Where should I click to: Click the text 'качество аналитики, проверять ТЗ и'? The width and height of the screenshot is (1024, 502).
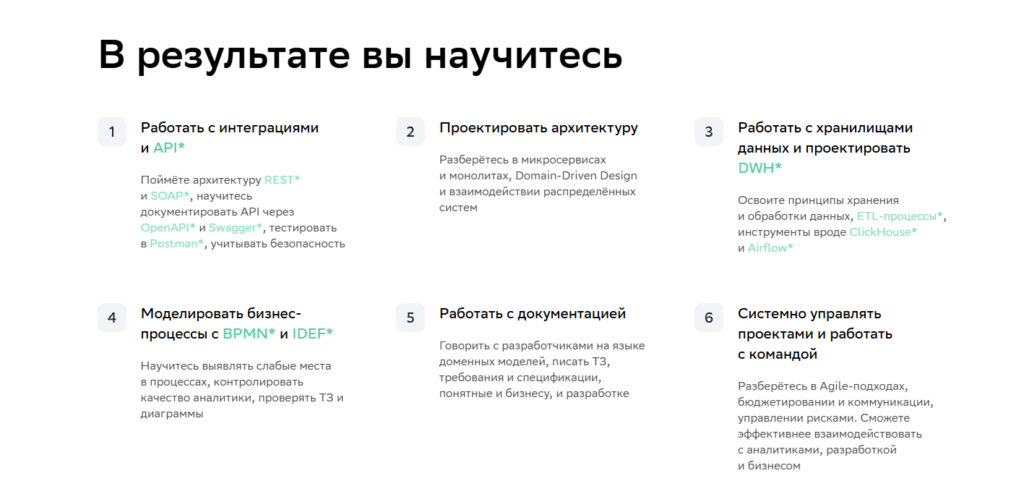click(242, 398)
